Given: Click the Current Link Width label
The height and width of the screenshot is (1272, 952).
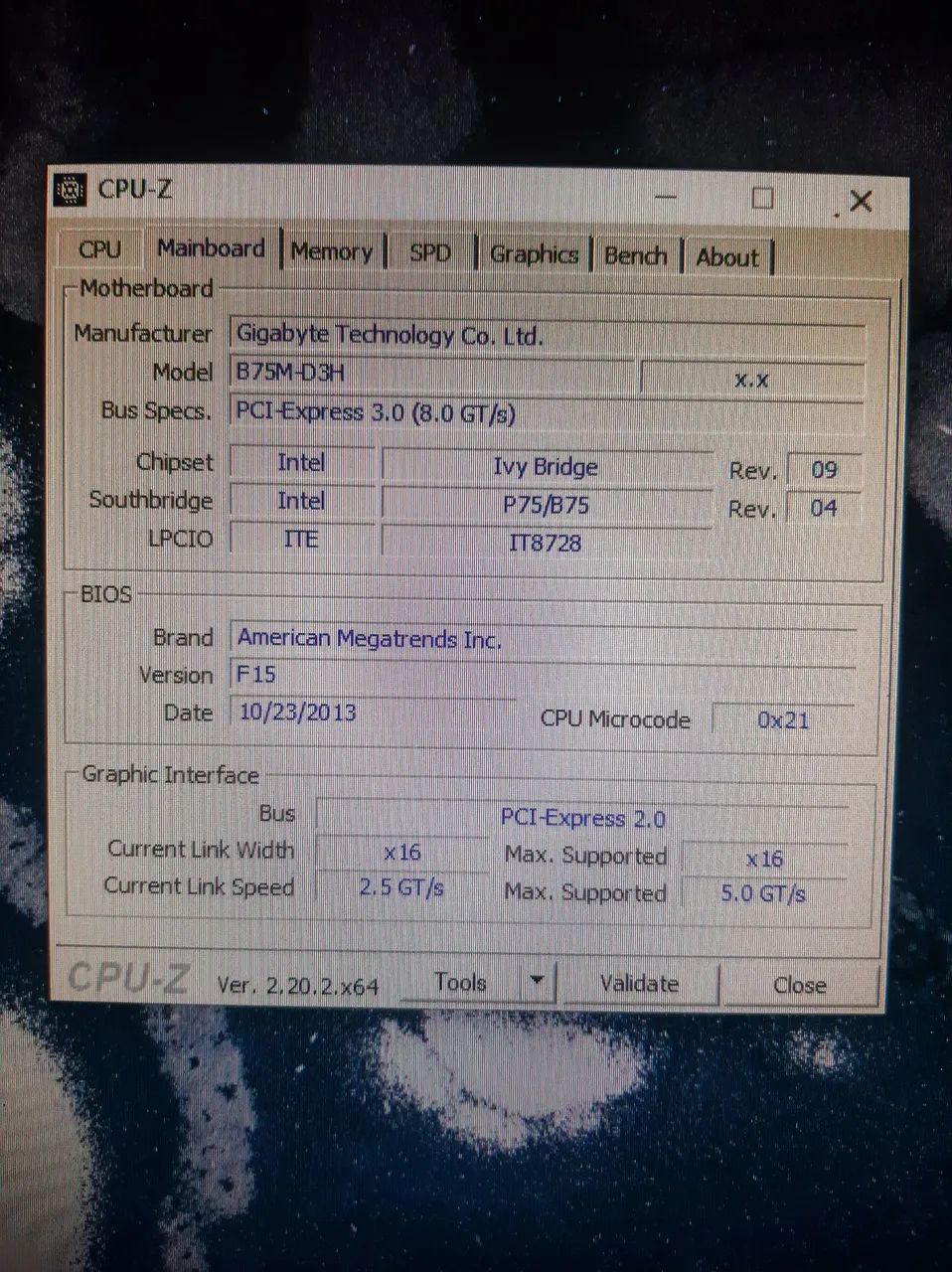Looking at the screenshot, I should pyautogui.click(x=201, y=850).
